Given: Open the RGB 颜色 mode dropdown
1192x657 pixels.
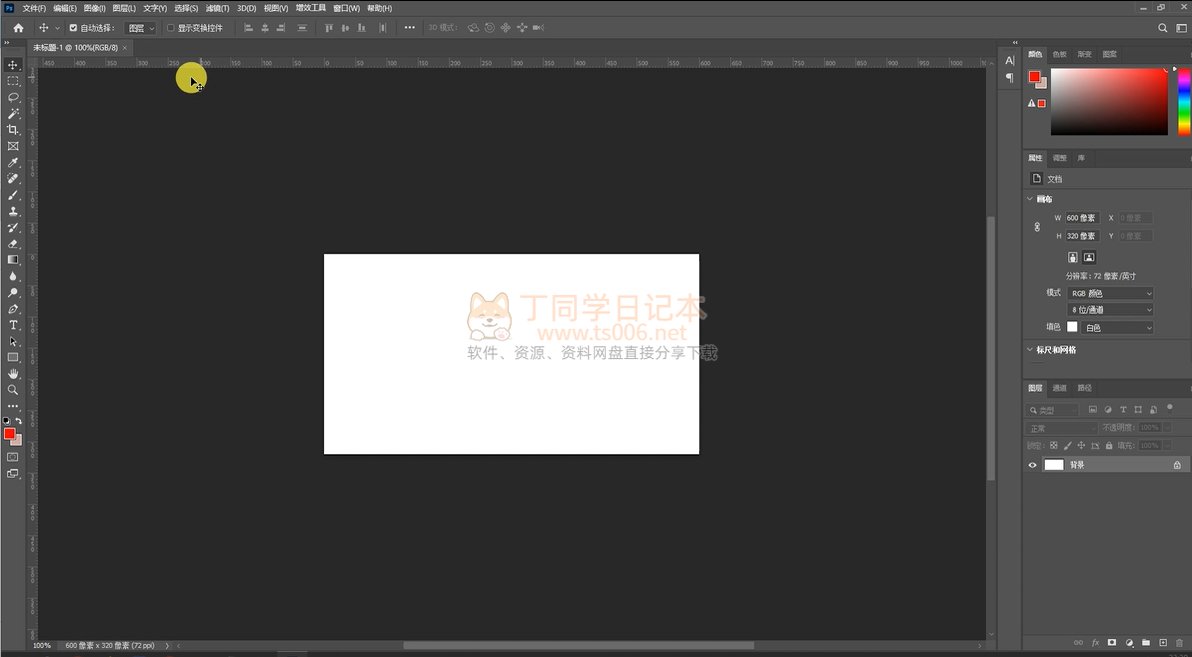Looking at the screenshot, I should [1110, 293].
